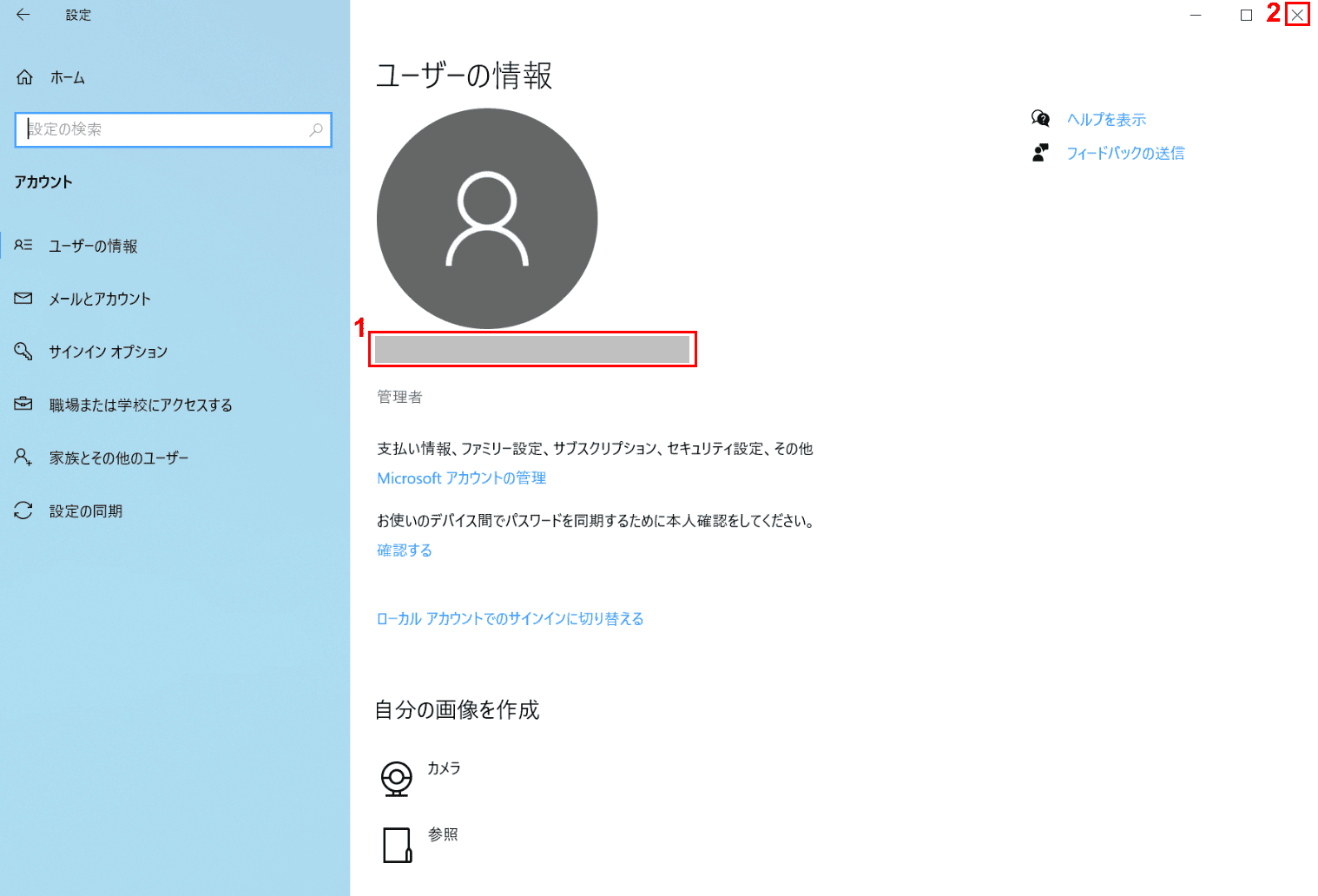
Task: Minimize the Settings window
Action: [1196, 15]
